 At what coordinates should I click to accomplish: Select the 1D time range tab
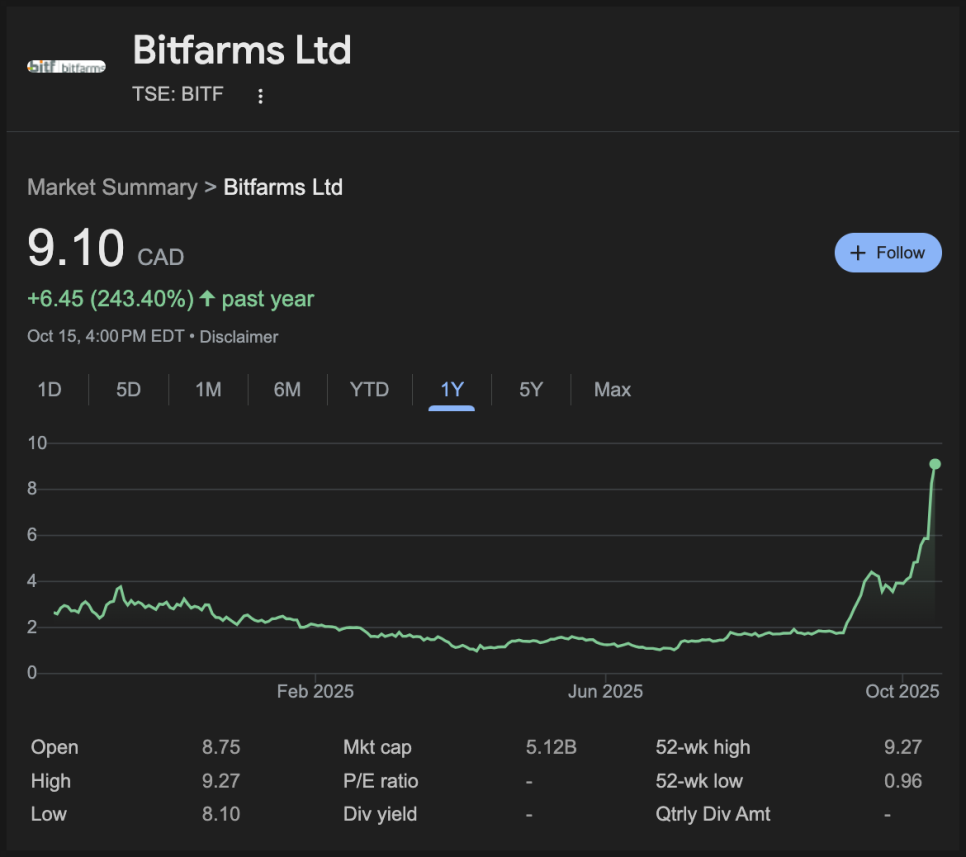[49, 390]
